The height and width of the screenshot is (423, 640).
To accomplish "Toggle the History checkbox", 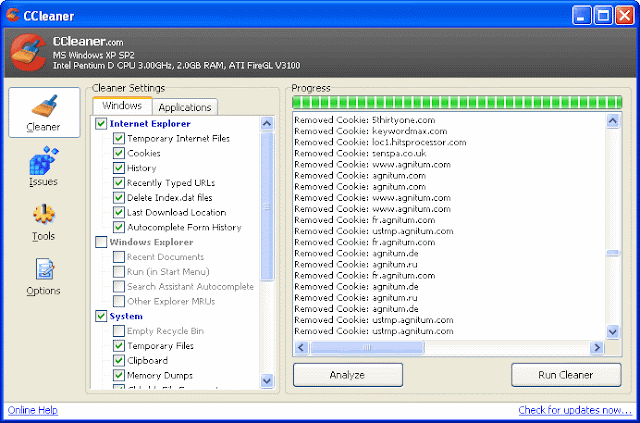I will click(x=119, y=168).
